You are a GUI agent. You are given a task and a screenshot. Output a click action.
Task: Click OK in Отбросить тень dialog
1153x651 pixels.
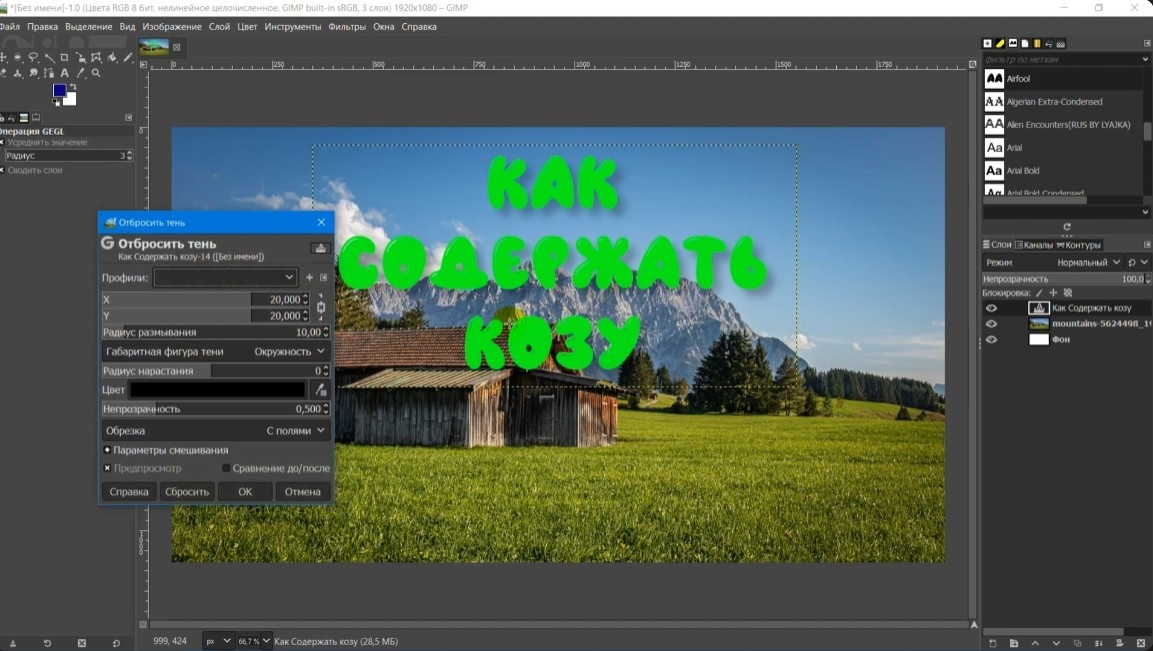[x=245, y=491]
